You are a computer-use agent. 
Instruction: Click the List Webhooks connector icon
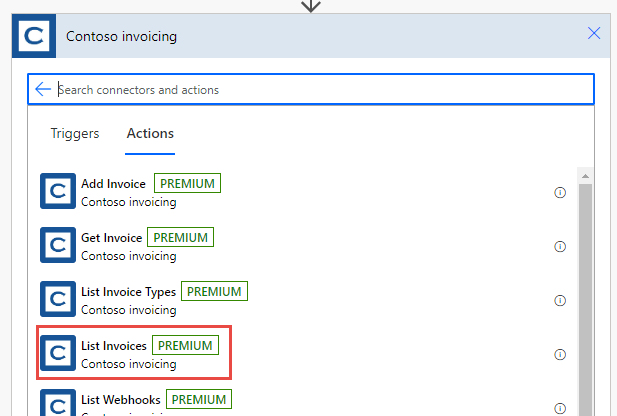(x=58, y=403)
